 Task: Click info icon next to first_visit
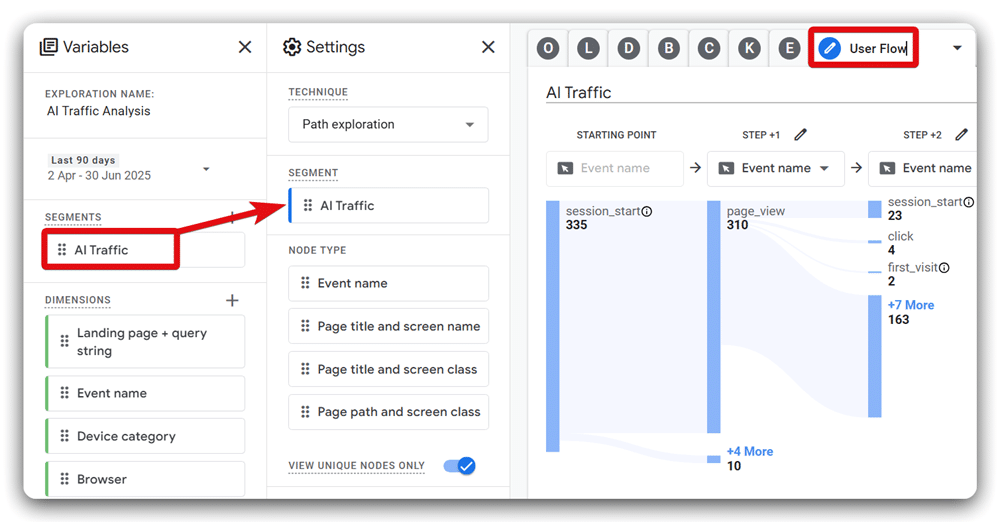point(944,268)
